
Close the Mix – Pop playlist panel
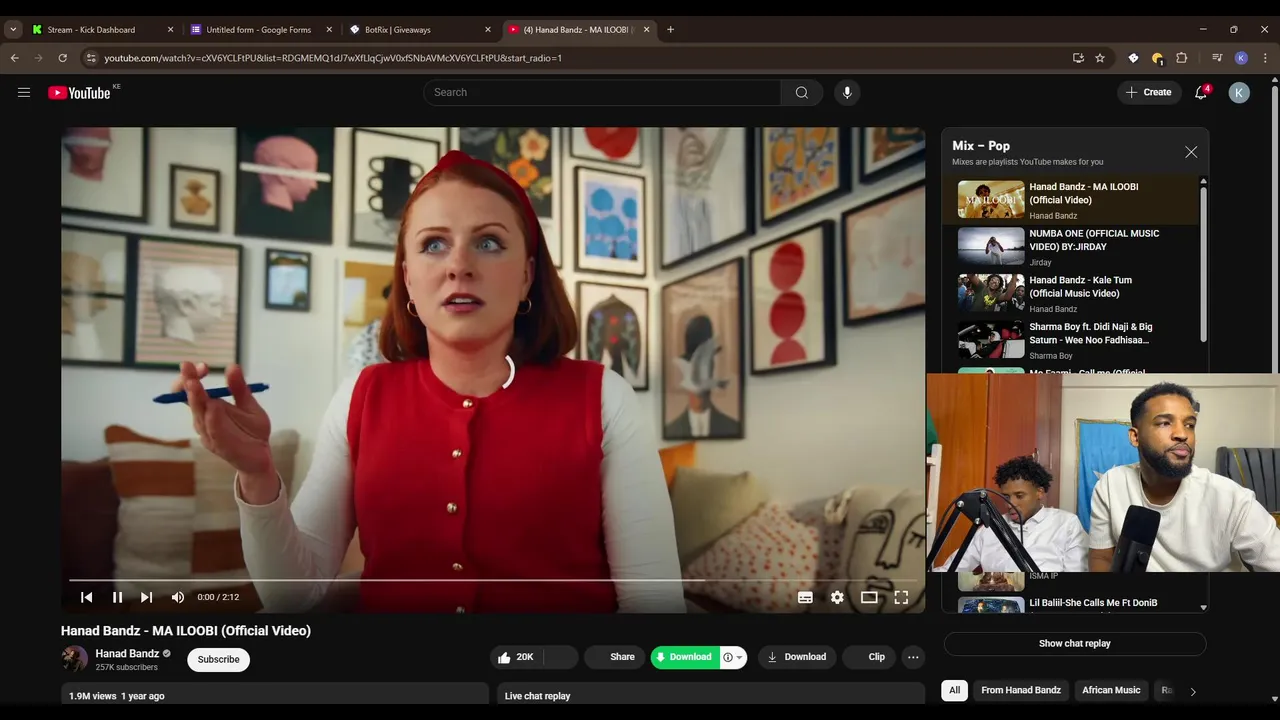click(x=1191, y=152)
